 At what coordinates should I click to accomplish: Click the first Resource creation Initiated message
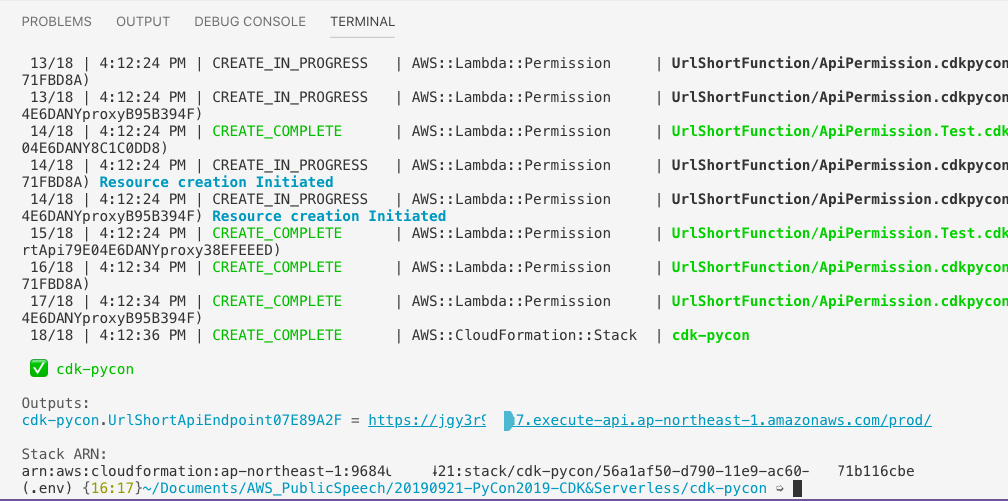(216, 182)
